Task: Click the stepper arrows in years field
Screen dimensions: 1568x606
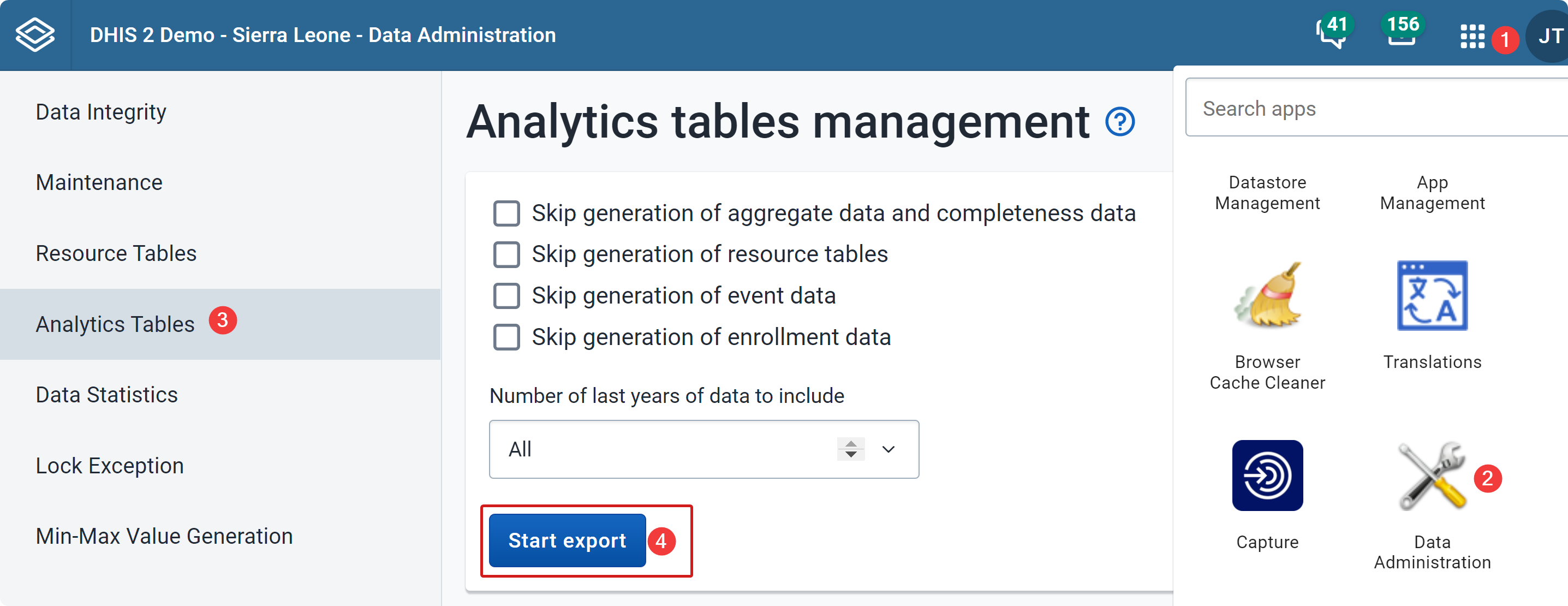Action: pos(850,449)
